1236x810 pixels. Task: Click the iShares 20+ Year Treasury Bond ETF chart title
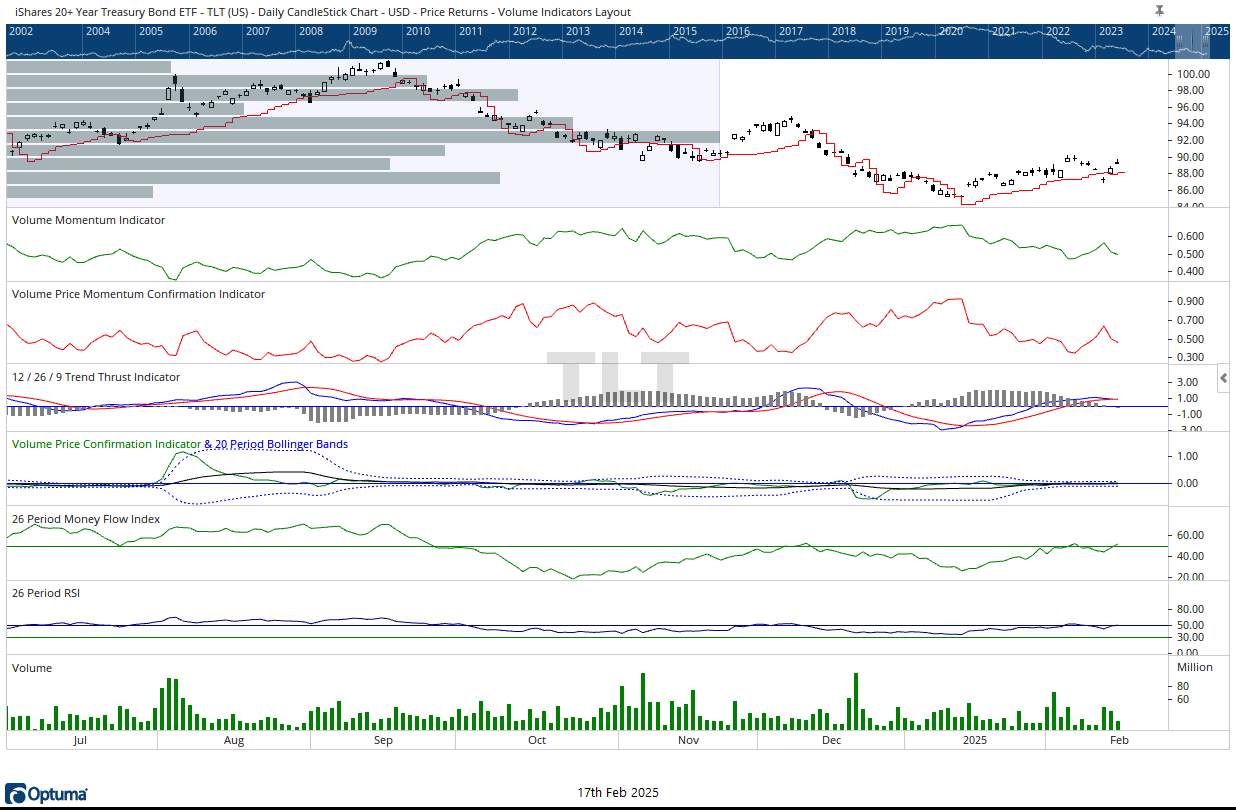(x=322, y=12)
